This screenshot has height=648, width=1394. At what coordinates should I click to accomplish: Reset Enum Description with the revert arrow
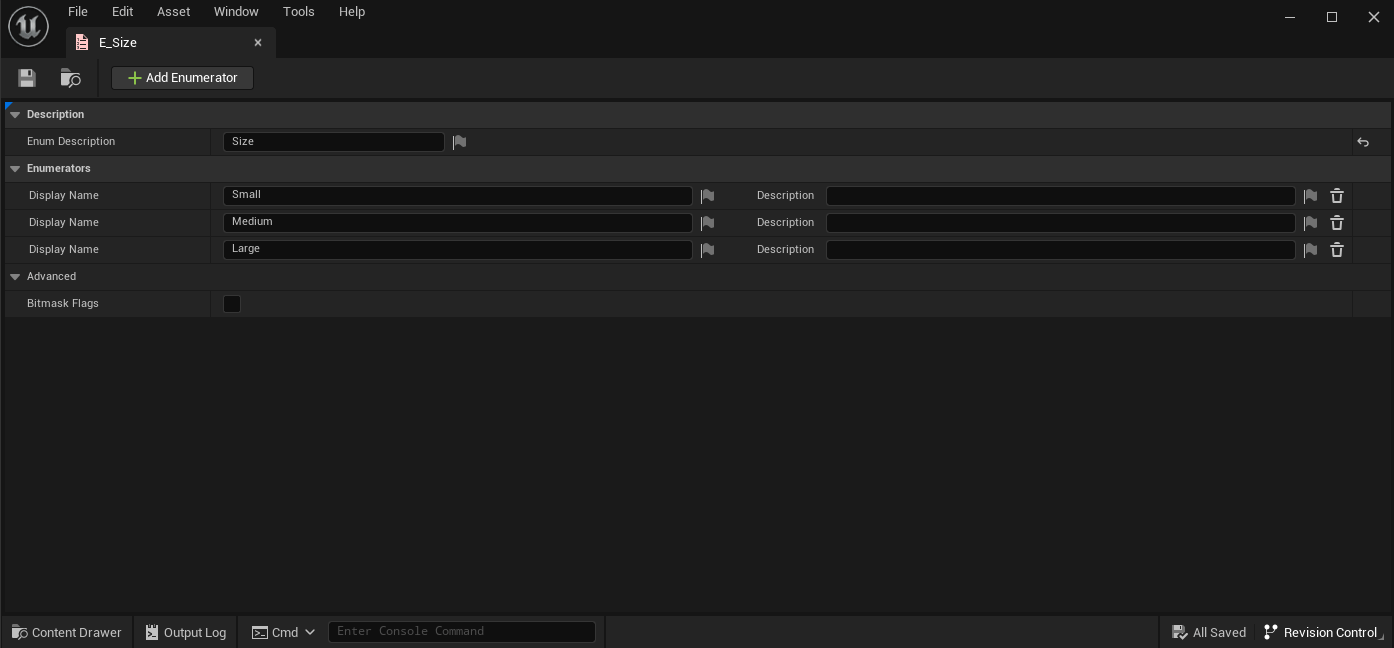1362,142
